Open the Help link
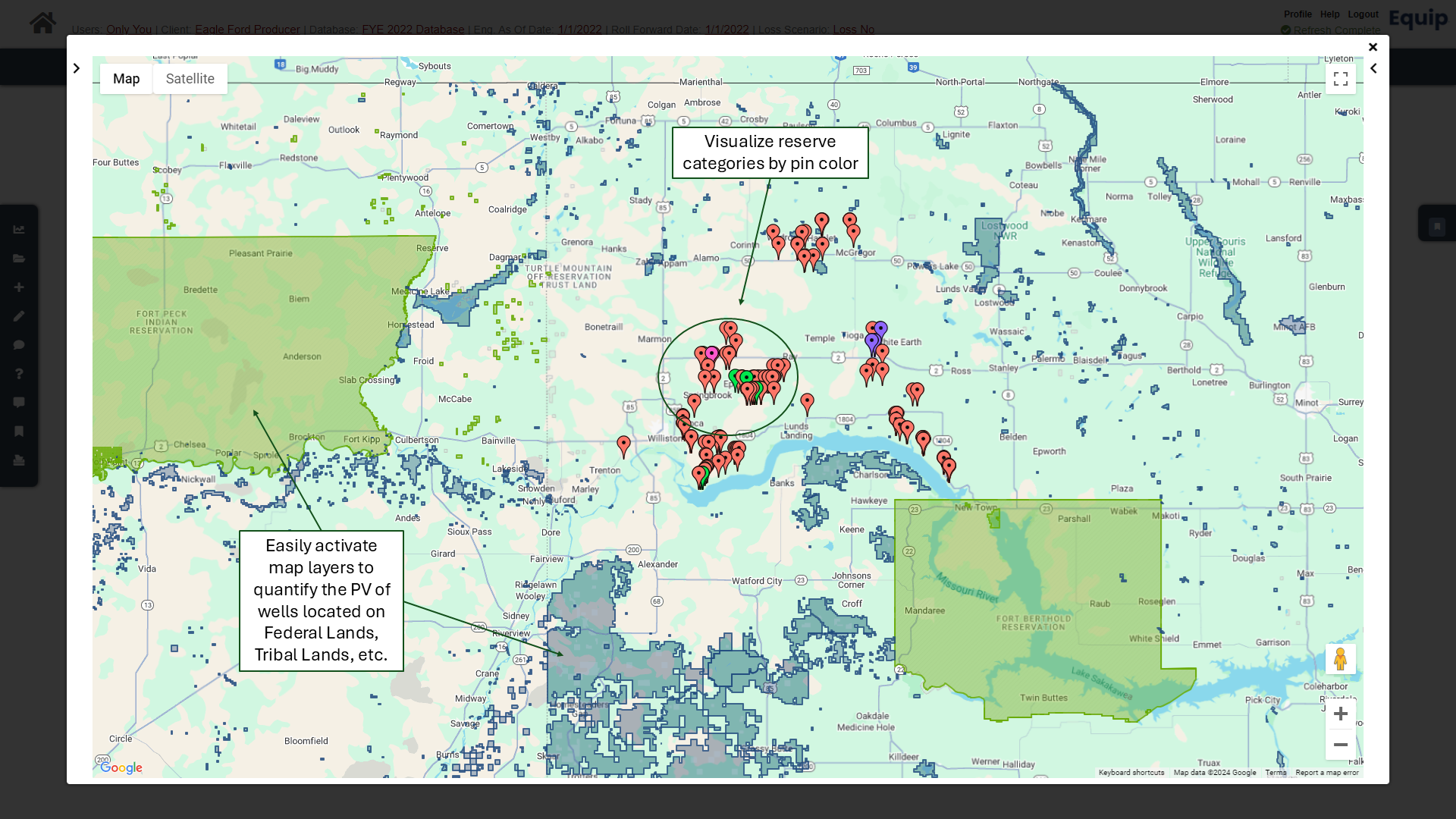The width and height of the screenshot is (1456, 819). pos(1329,14)
